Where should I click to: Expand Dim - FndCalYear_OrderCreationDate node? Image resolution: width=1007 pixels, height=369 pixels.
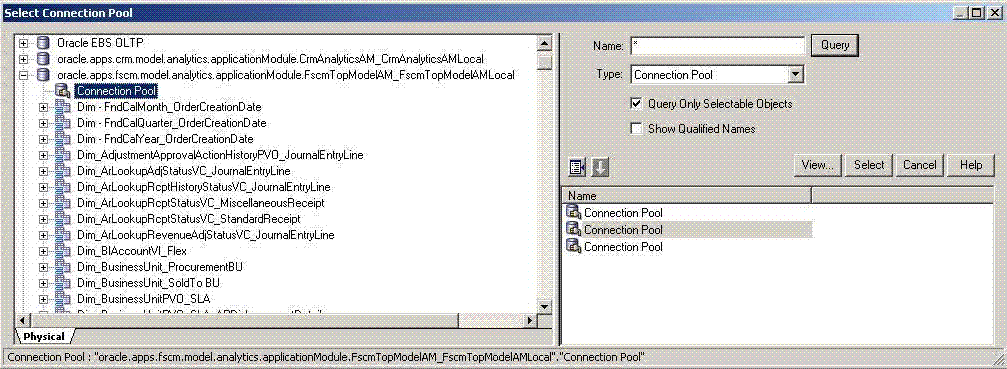[x=44, y=139]
